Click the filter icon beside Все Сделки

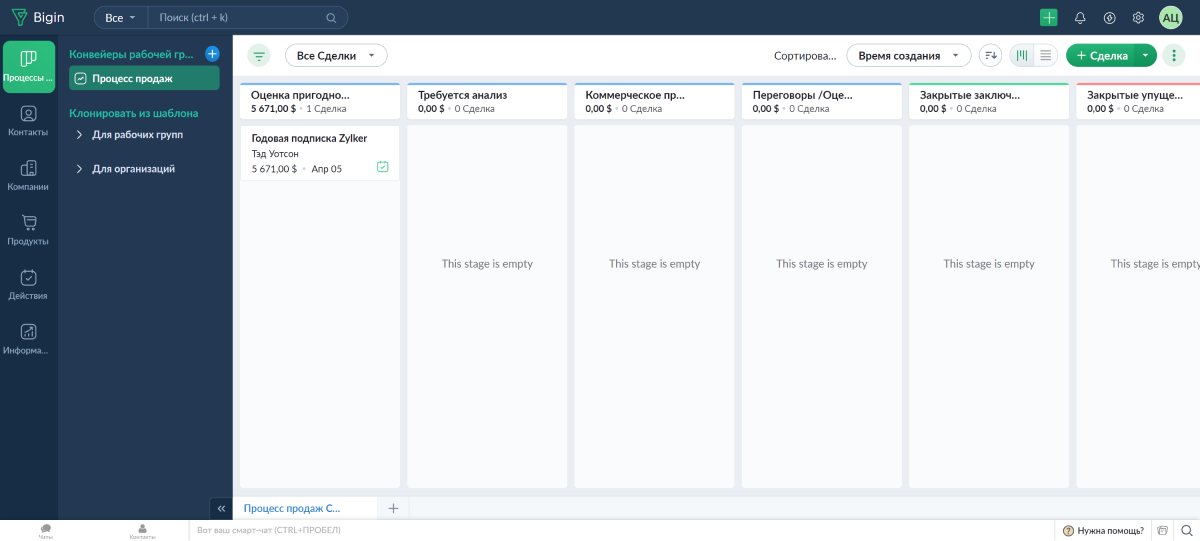(259, 56)
